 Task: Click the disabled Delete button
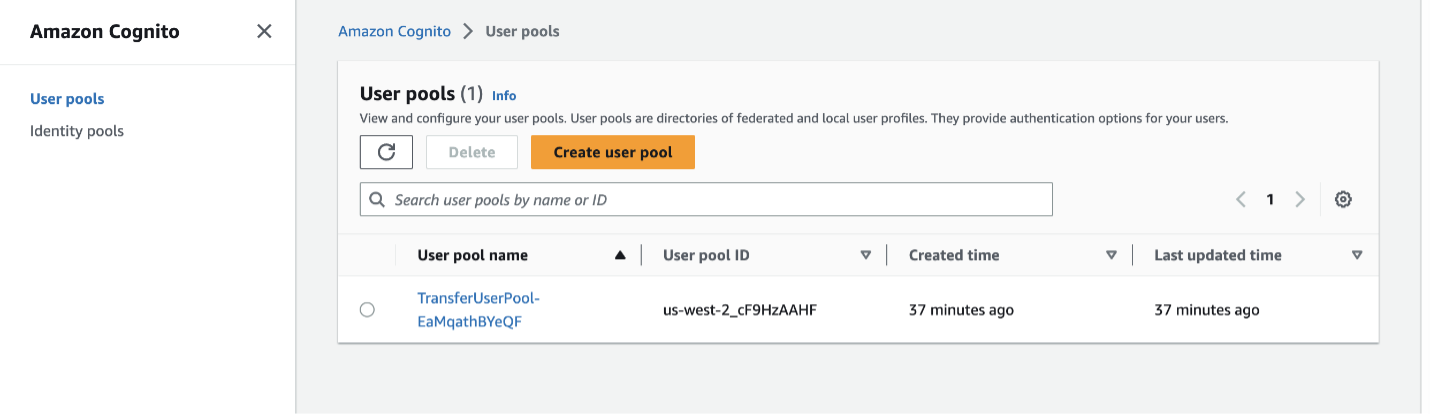point(472,152)
